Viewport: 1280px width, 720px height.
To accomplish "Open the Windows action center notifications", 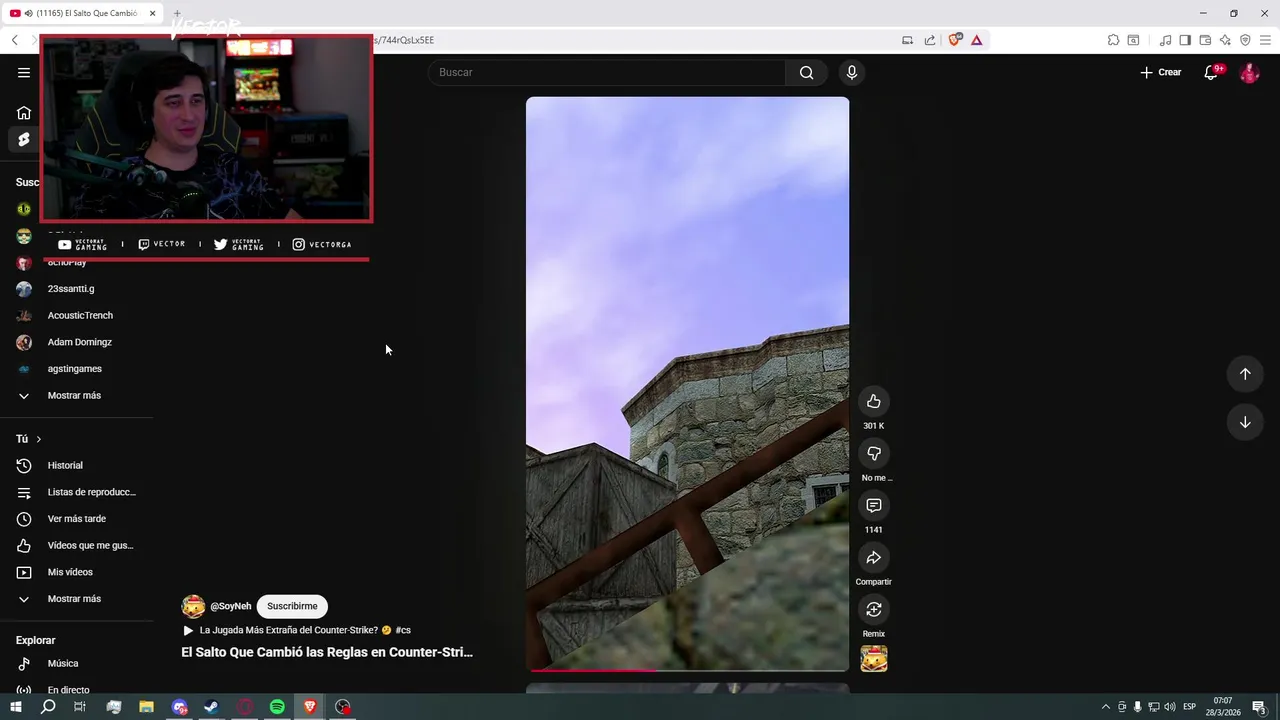I will click(1259, 707).
